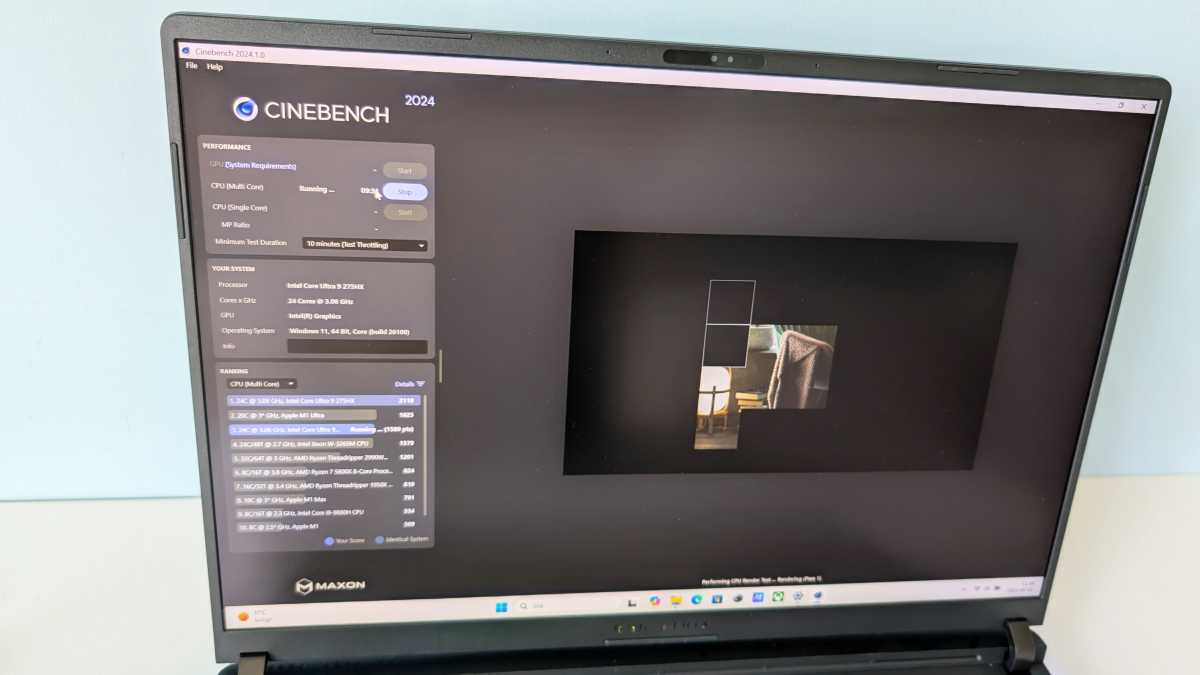Image resolution: width=1200 pixels, height=675 pixels.
Task: Click the weather widget icon on taskbar
Action: (243, 617)
